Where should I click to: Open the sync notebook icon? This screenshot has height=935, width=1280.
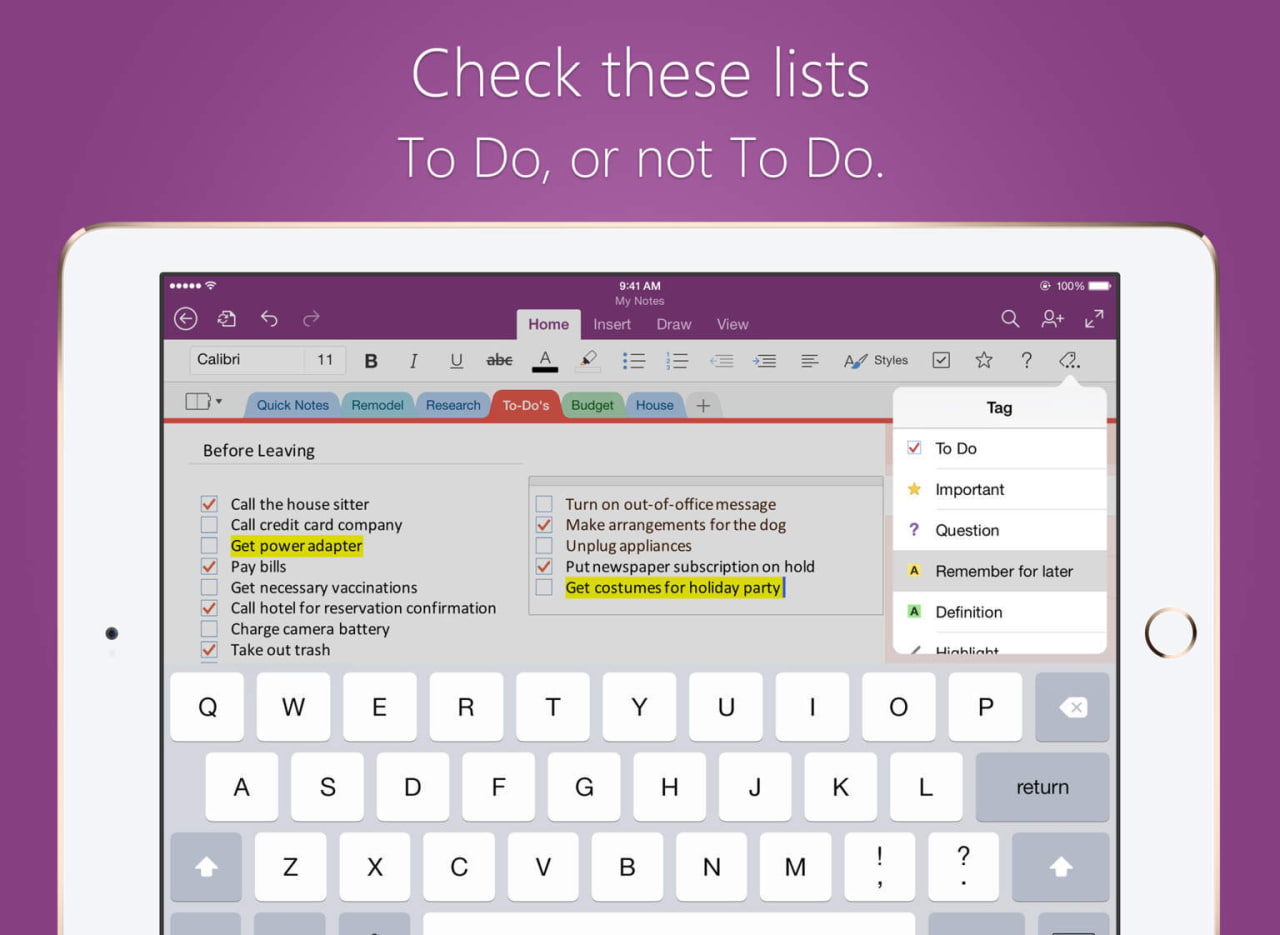(x=227, y=319)
